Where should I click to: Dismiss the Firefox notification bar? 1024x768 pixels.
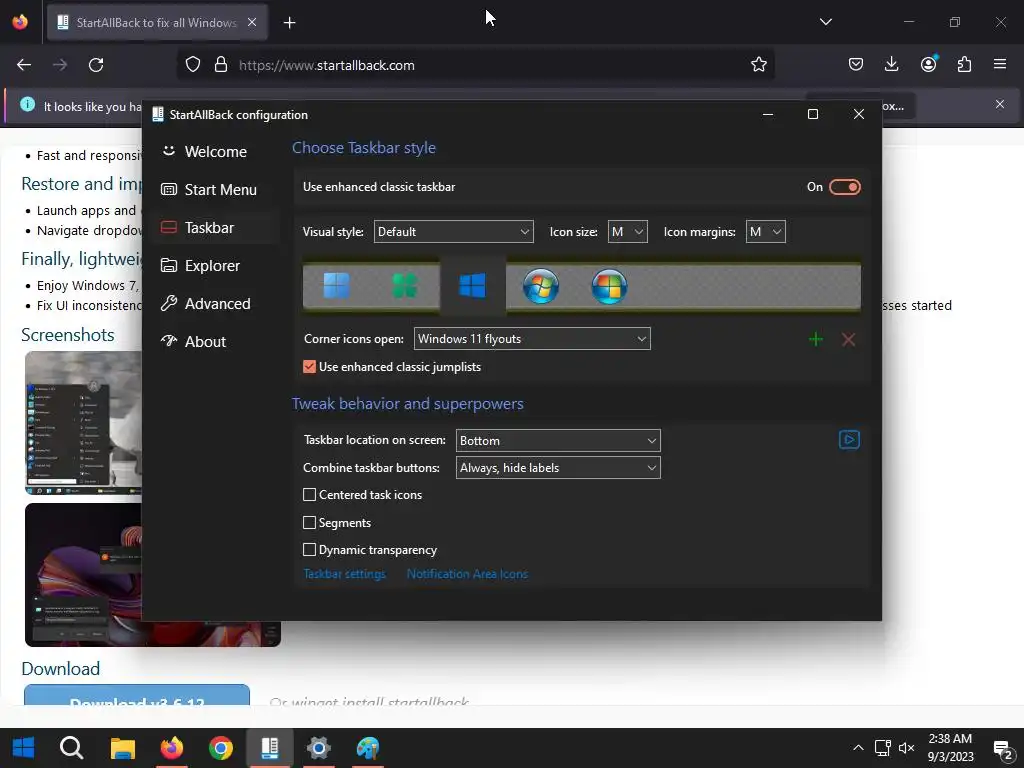tap(999, 104)
